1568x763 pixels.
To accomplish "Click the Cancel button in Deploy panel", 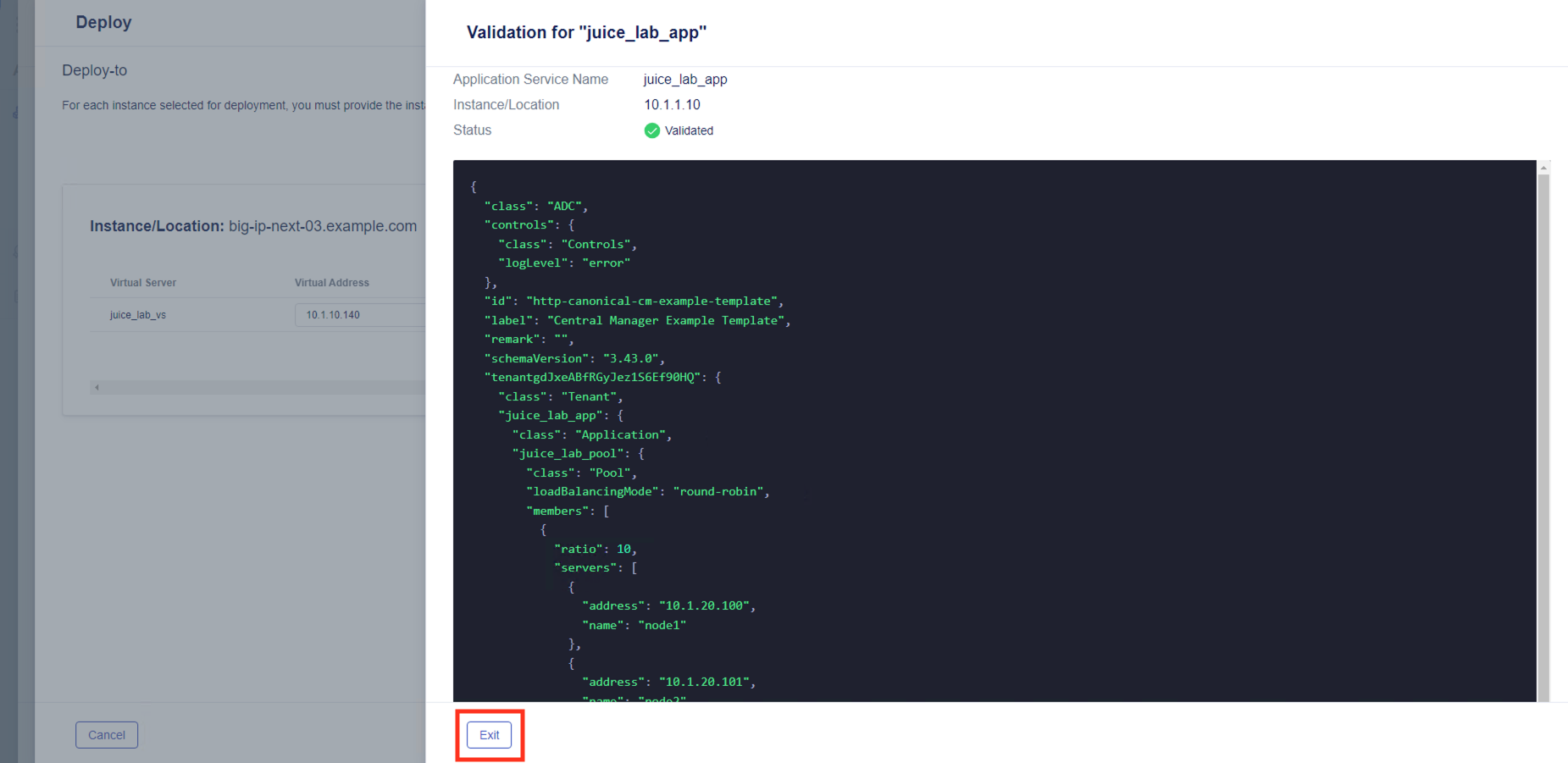I will click(x=107, y=735).
